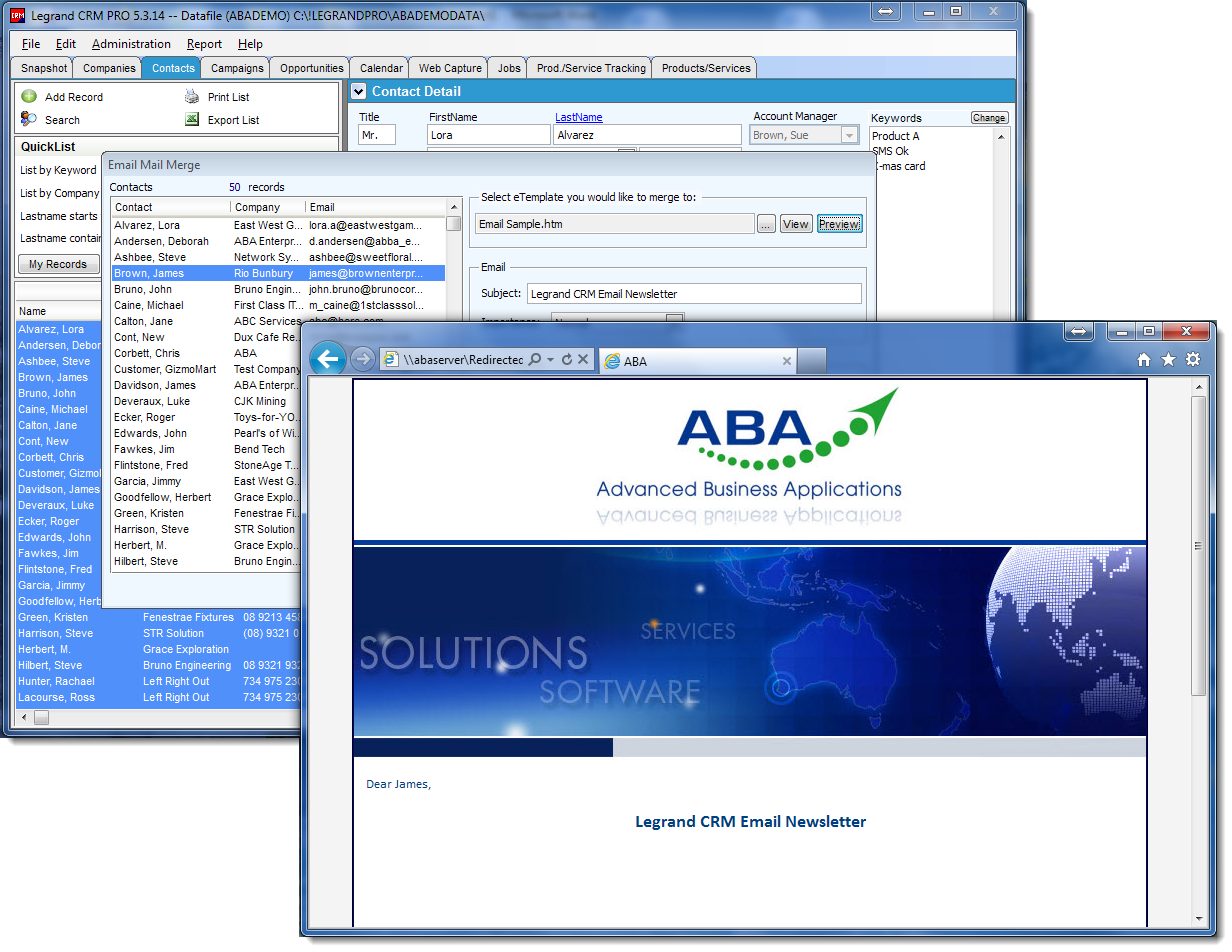The width and height of the screenshot is (1232, 952).
Task: Open browser Home page icon
Action: (x=1144, y=360)
